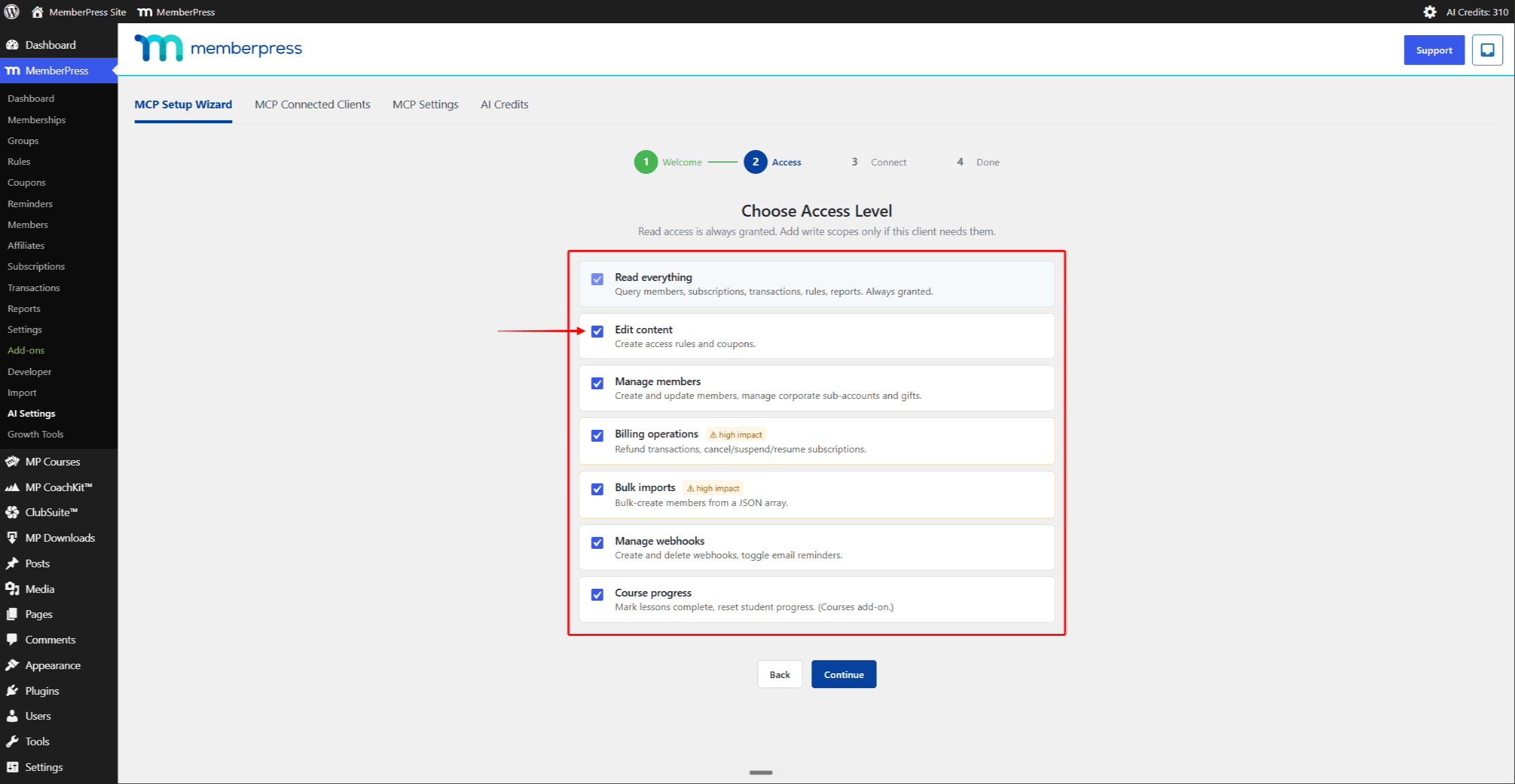Click the Billing operations high impact badge
The height and width of the screenshot is (784, 1515).
point(735,435)
